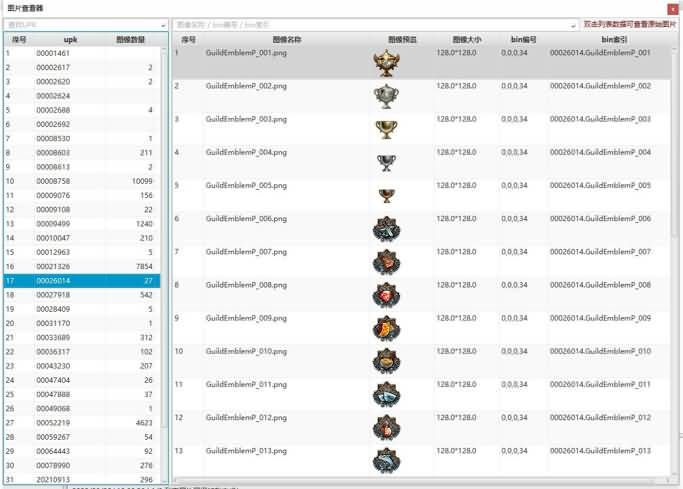Screen dimensions: 683x489
Task: Click the GuildEmblemP_001 gold trophy preview
Action: (386, 64)
